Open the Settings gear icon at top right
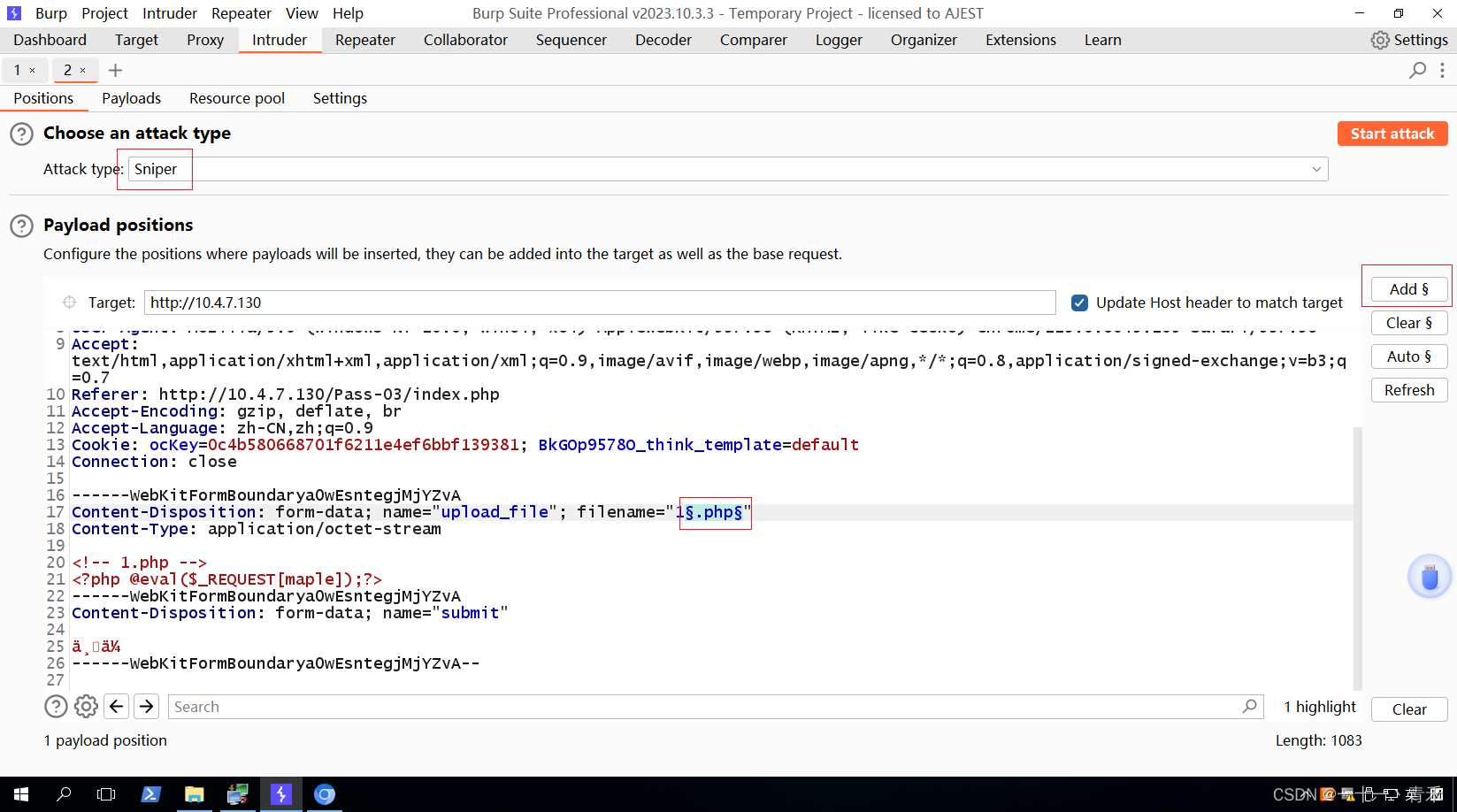Image resolution: width=1457 pixels, height=812 pixels. (x=1380, y=40)
